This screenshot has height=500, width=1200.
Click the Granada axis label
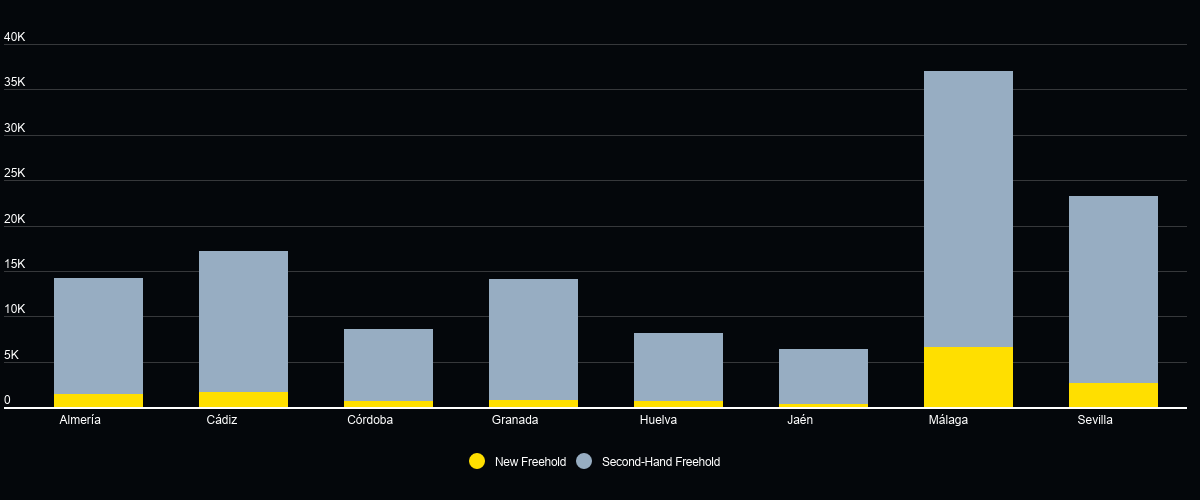point(515,420)
